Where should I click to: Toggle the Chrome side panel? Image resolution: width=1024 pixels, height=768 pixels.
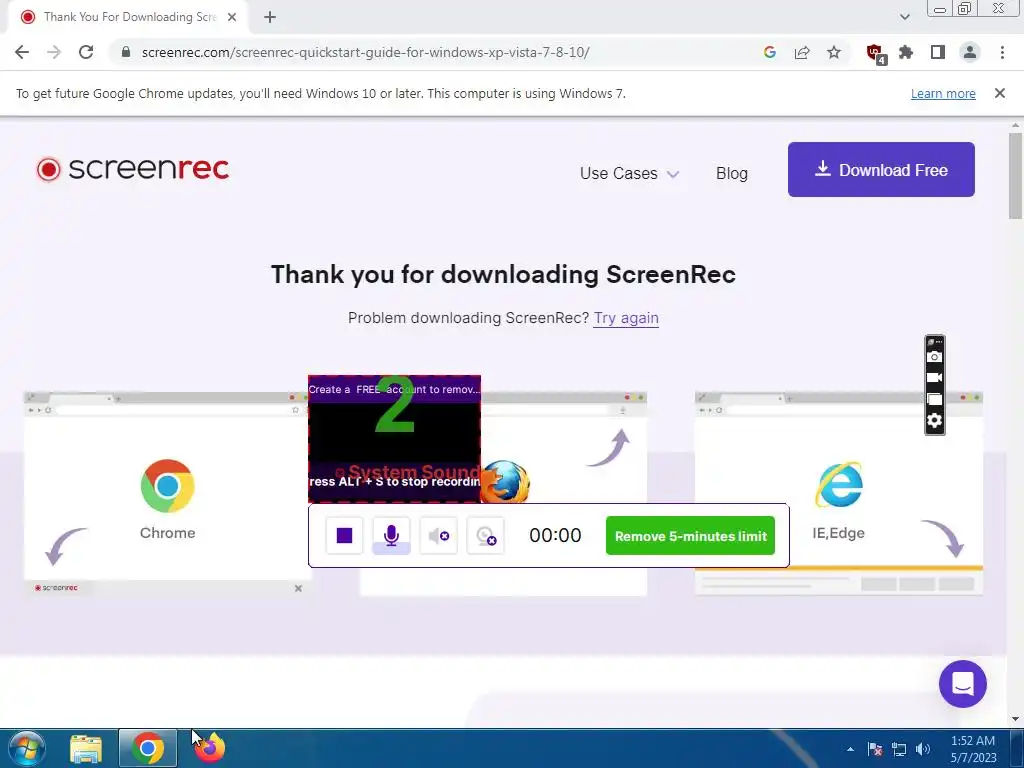(x=938, y=52)
